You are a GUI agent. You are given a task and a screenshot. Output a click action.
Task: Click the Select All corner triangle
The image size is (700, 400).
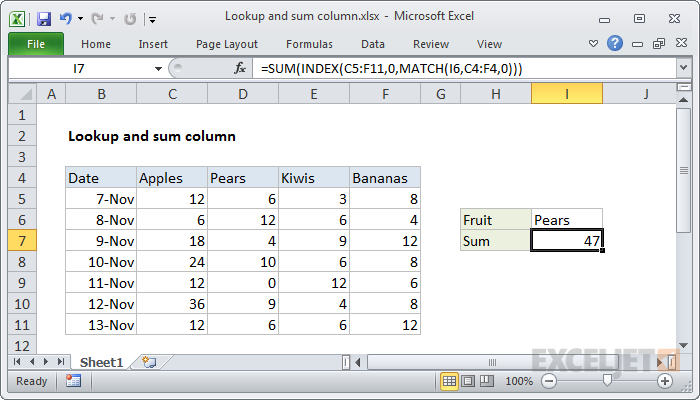pyautogui.click(x=23, y=94)
